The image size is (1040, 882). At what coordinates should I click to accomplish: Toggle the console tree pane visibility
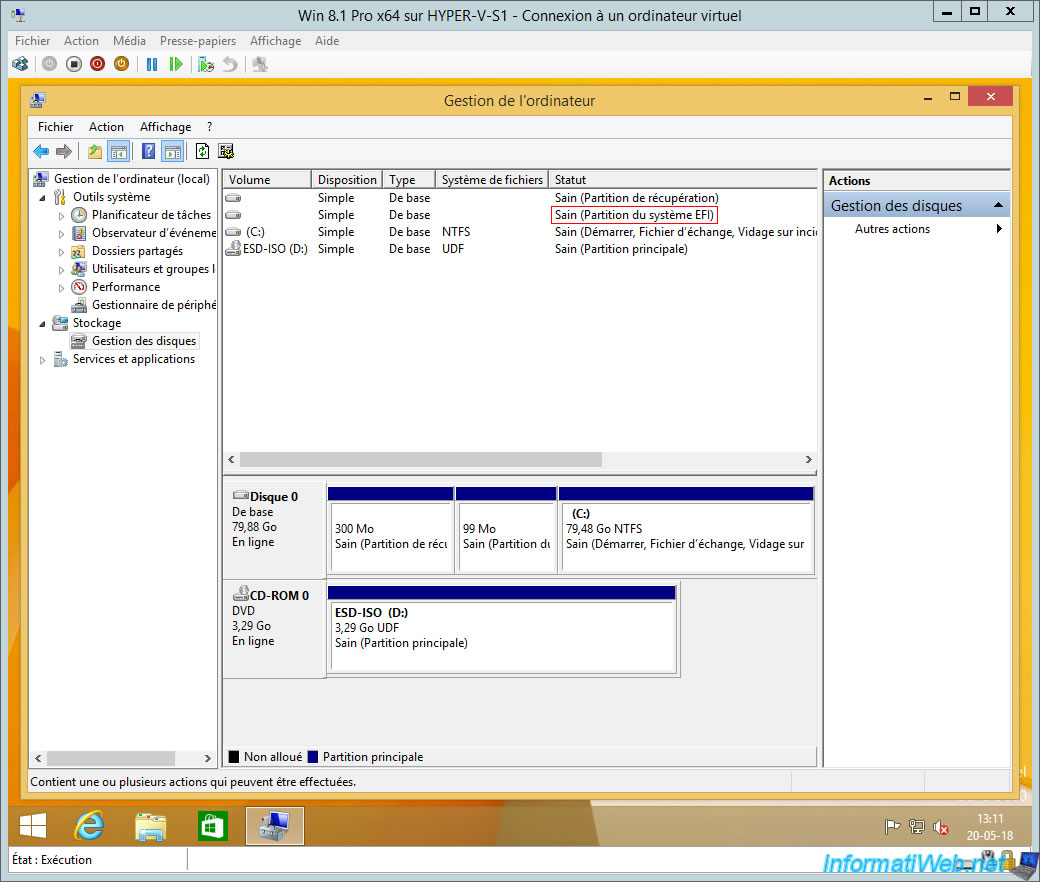click(119, 151)
